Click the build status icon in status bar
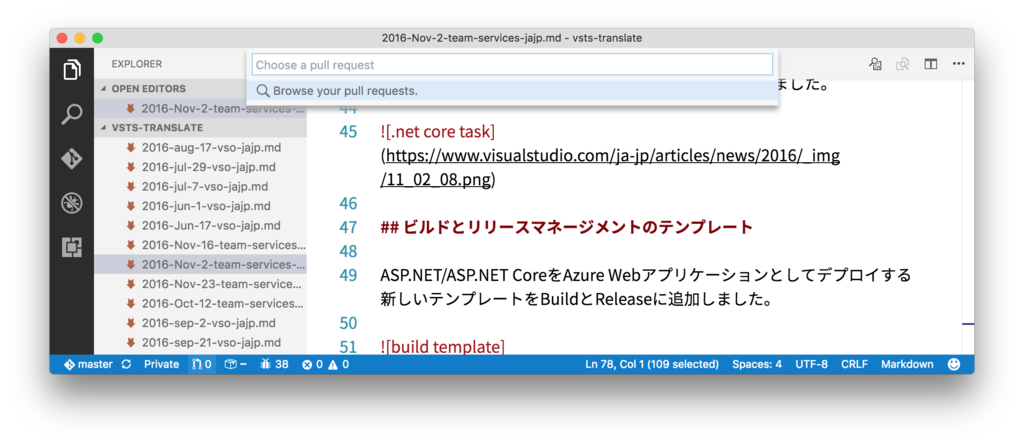This screenshot has width=1024, height=445. pos(235,364)
